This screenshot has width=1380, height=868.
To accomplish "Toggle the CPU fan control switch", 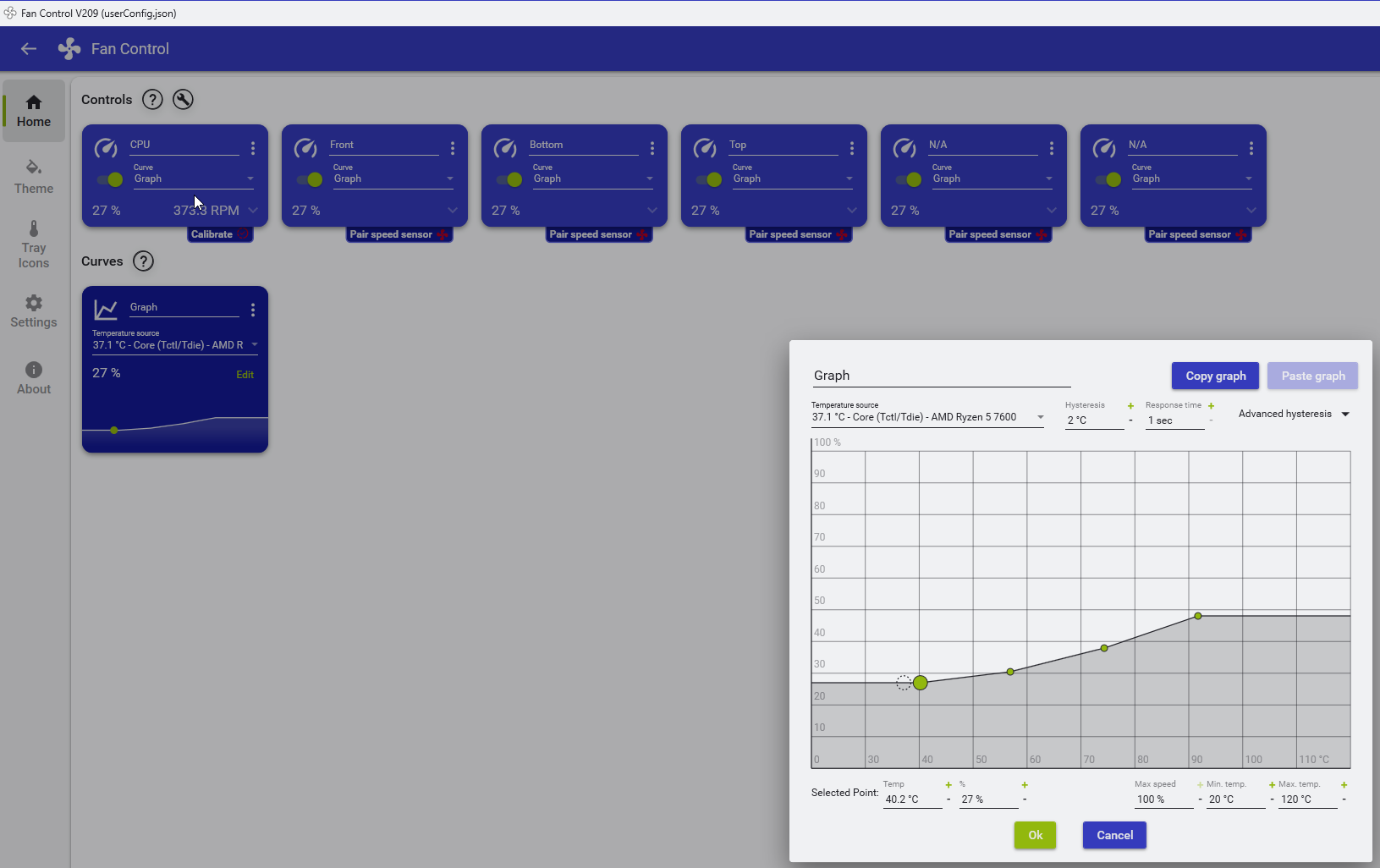I will tap(110, 179).
